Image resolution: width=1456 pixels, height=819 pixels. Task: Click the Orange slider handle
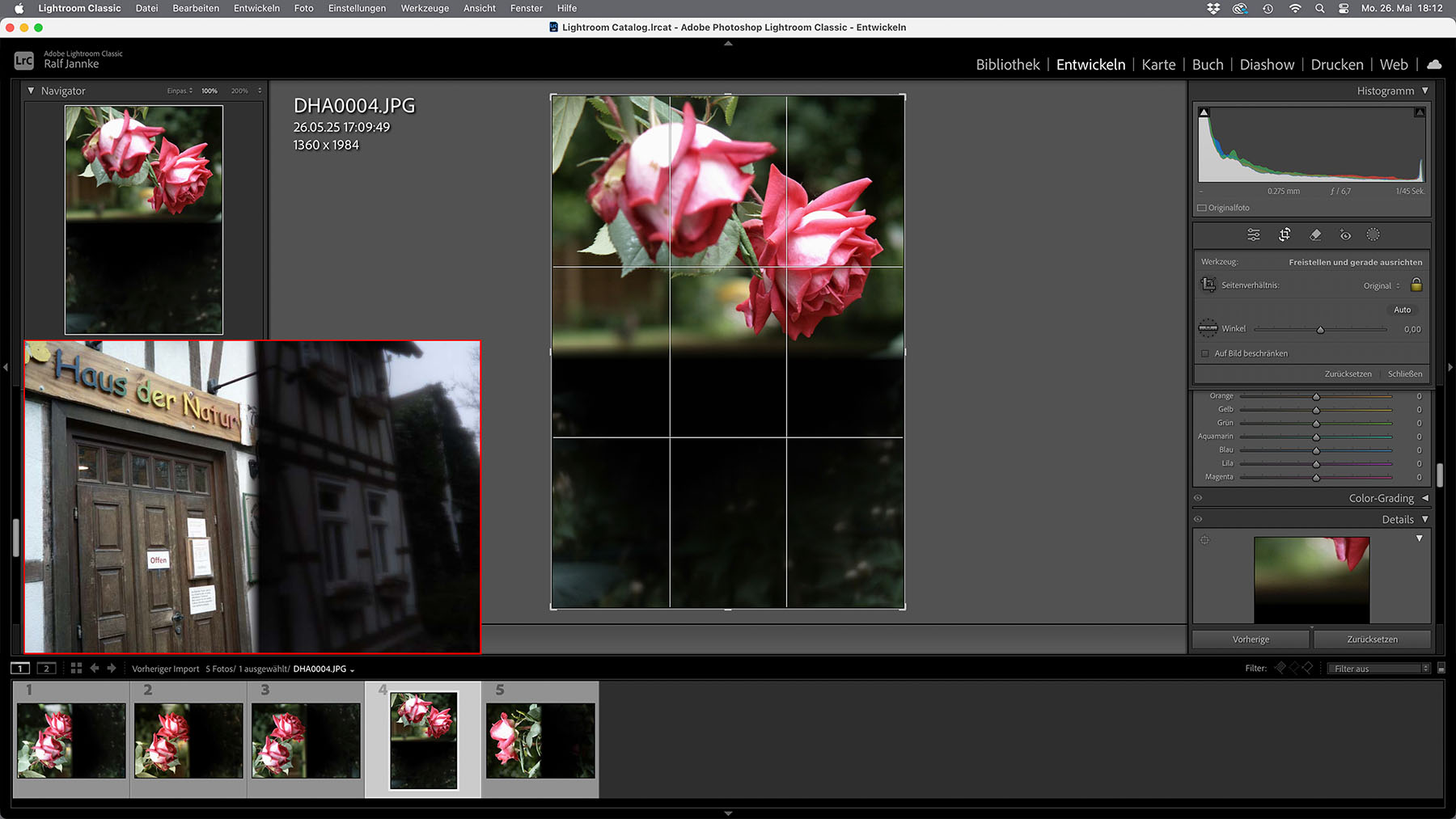pos(1316,397)
